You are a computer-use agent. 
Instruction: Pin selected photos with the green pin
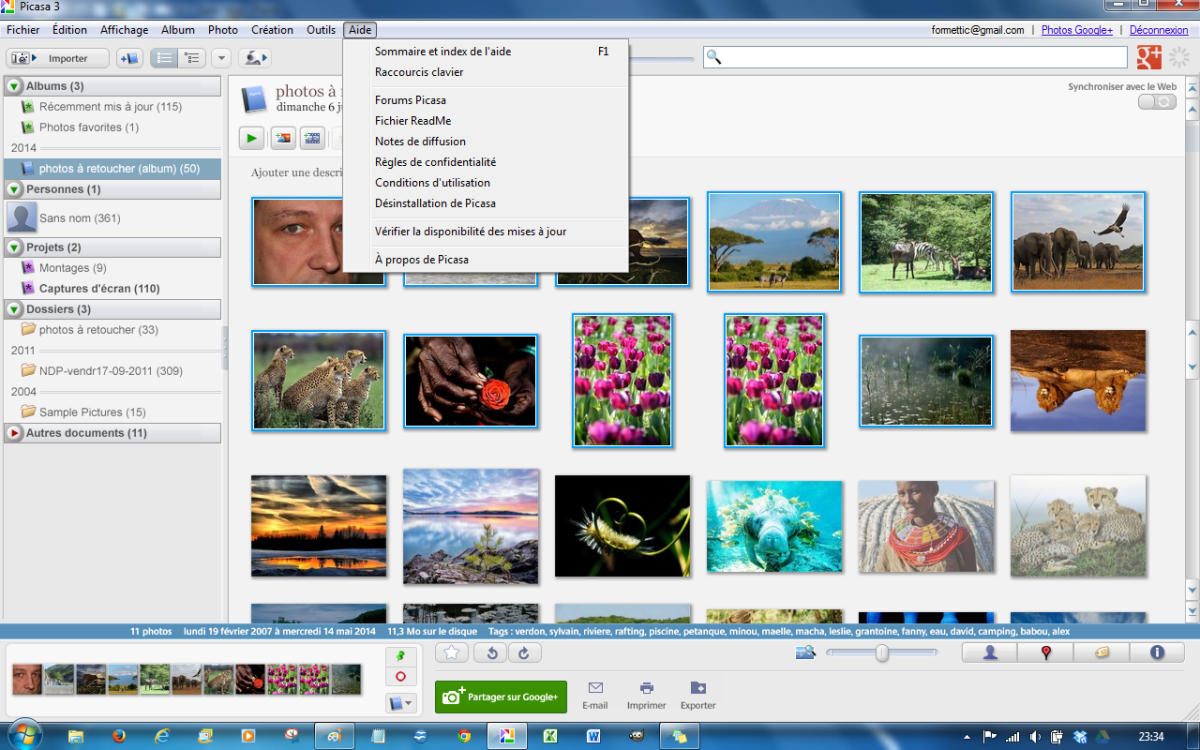400,656
